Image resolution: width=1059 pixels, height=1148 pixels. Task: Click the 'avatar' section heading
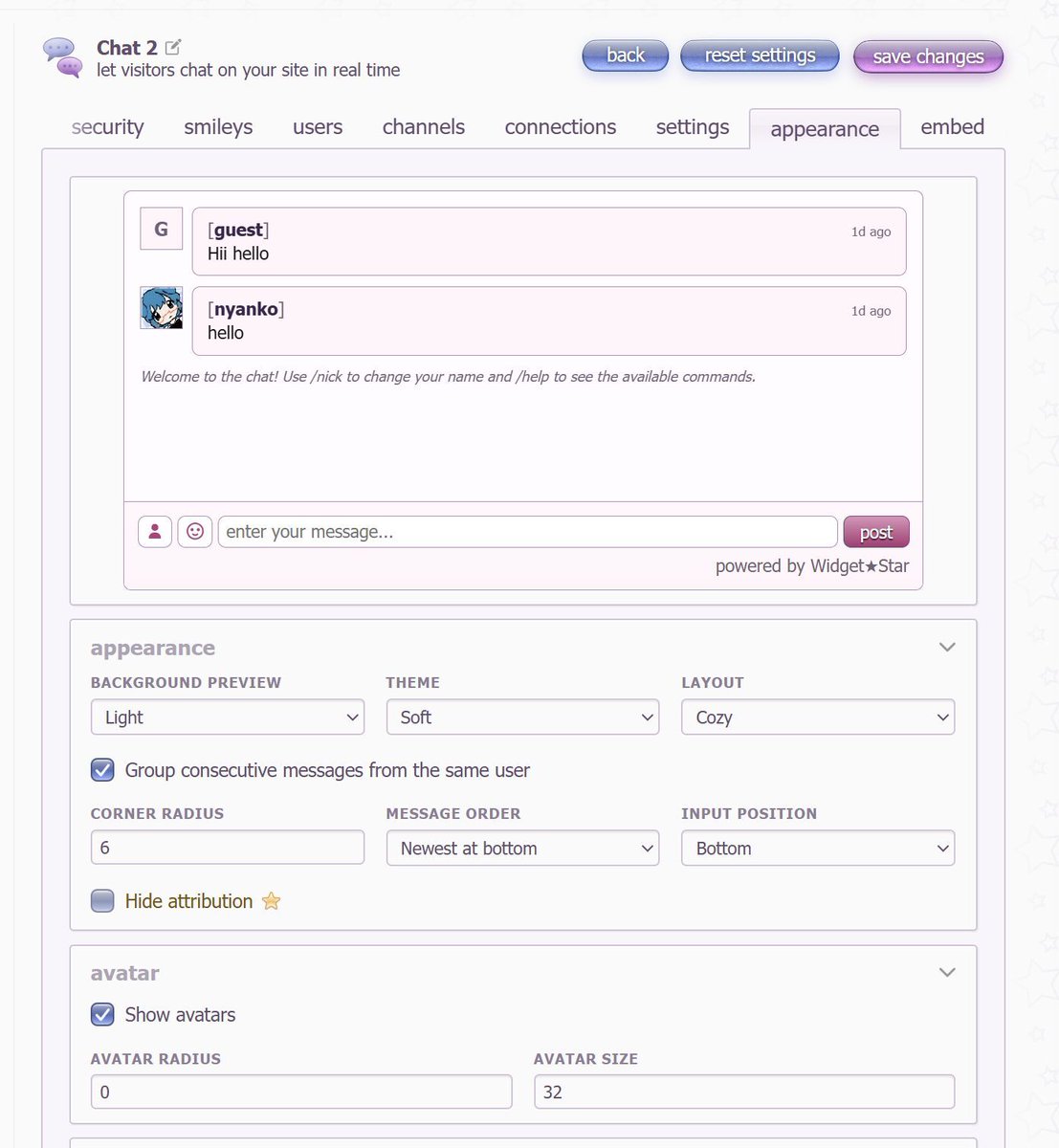(x=125, y=974)
